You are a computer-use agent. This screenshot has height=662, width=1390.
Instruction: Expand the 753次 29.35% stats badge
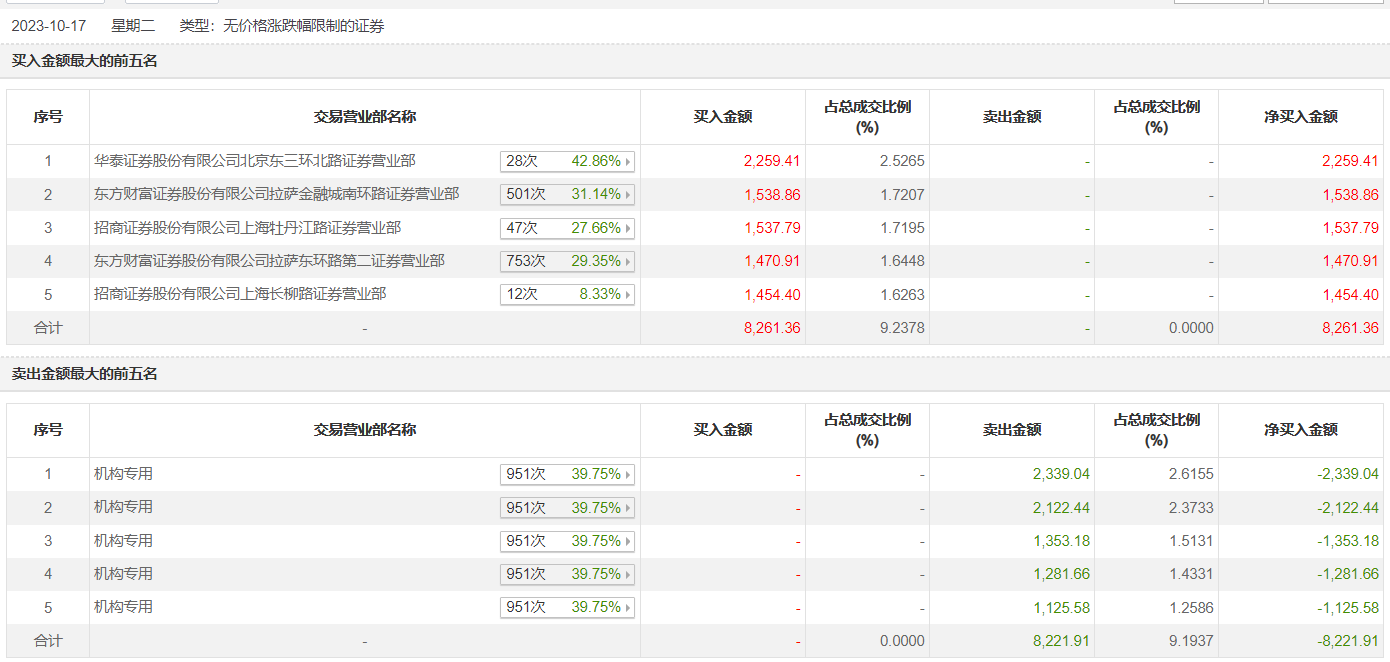[x=567, y=261]
